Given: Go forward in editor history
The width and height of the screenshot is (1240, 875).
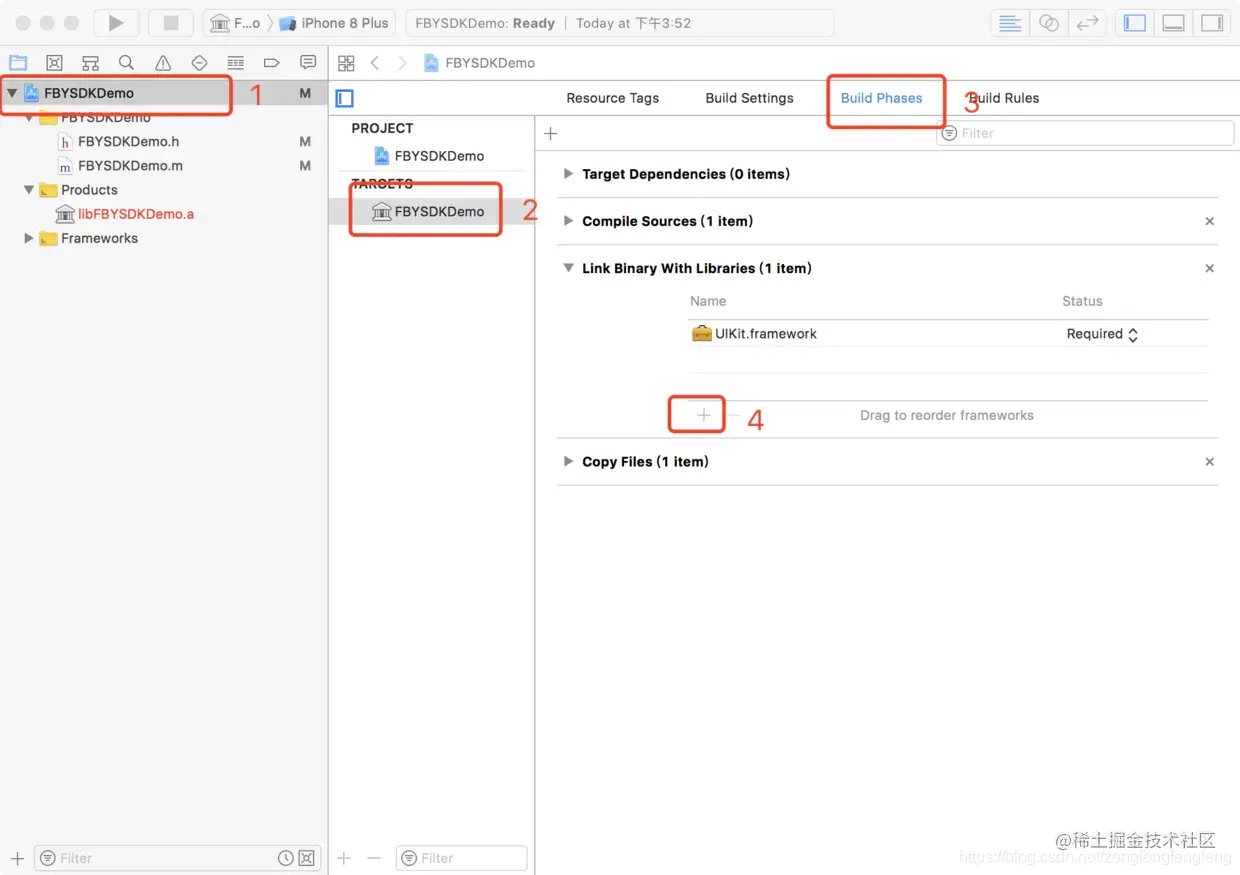Looking at the screenshot, I should pyautogui.click(x=402, y=63).
